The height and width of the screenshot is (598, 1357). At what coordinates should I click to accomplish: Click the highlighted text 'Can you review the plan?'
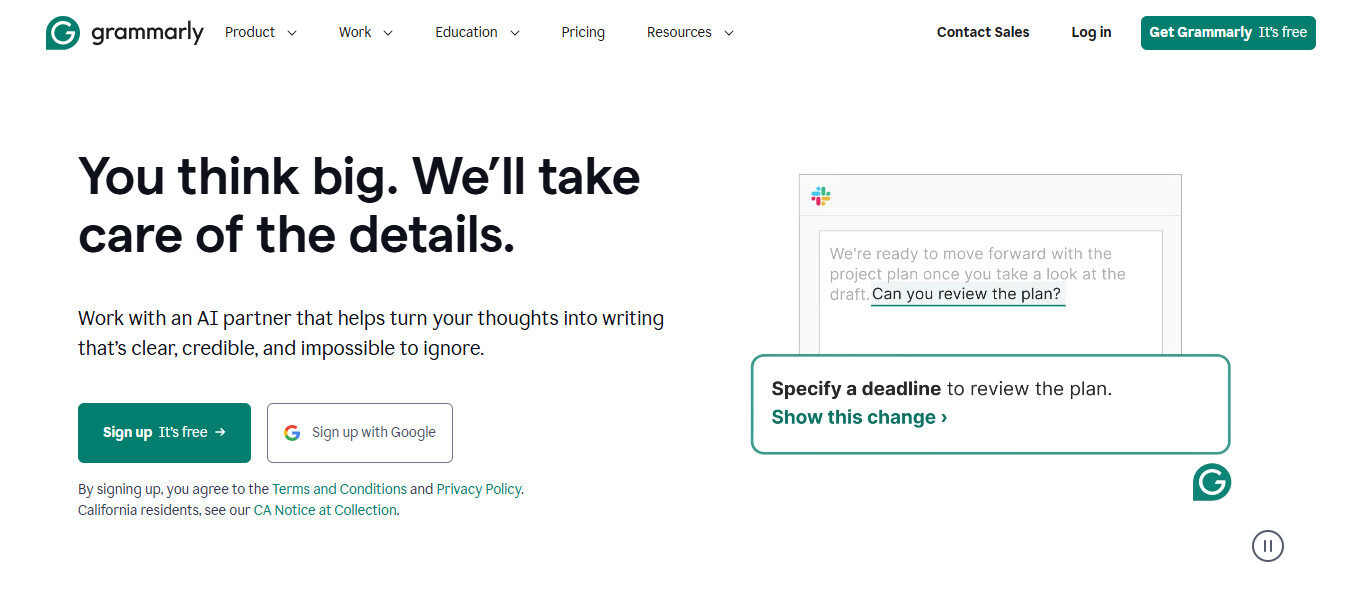click(x=966, y=293)
